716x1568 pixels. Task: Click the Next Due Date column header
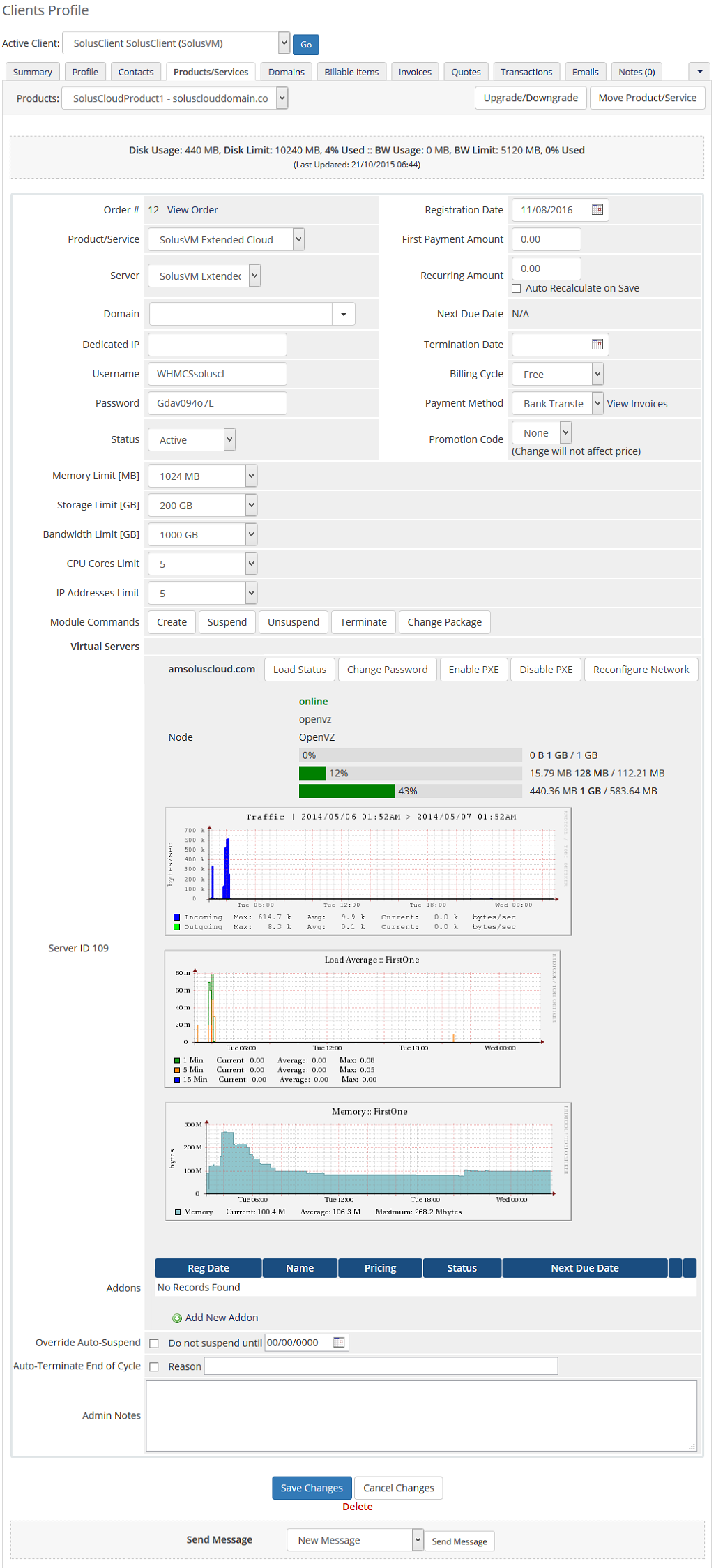click(x=585, y=1268)
